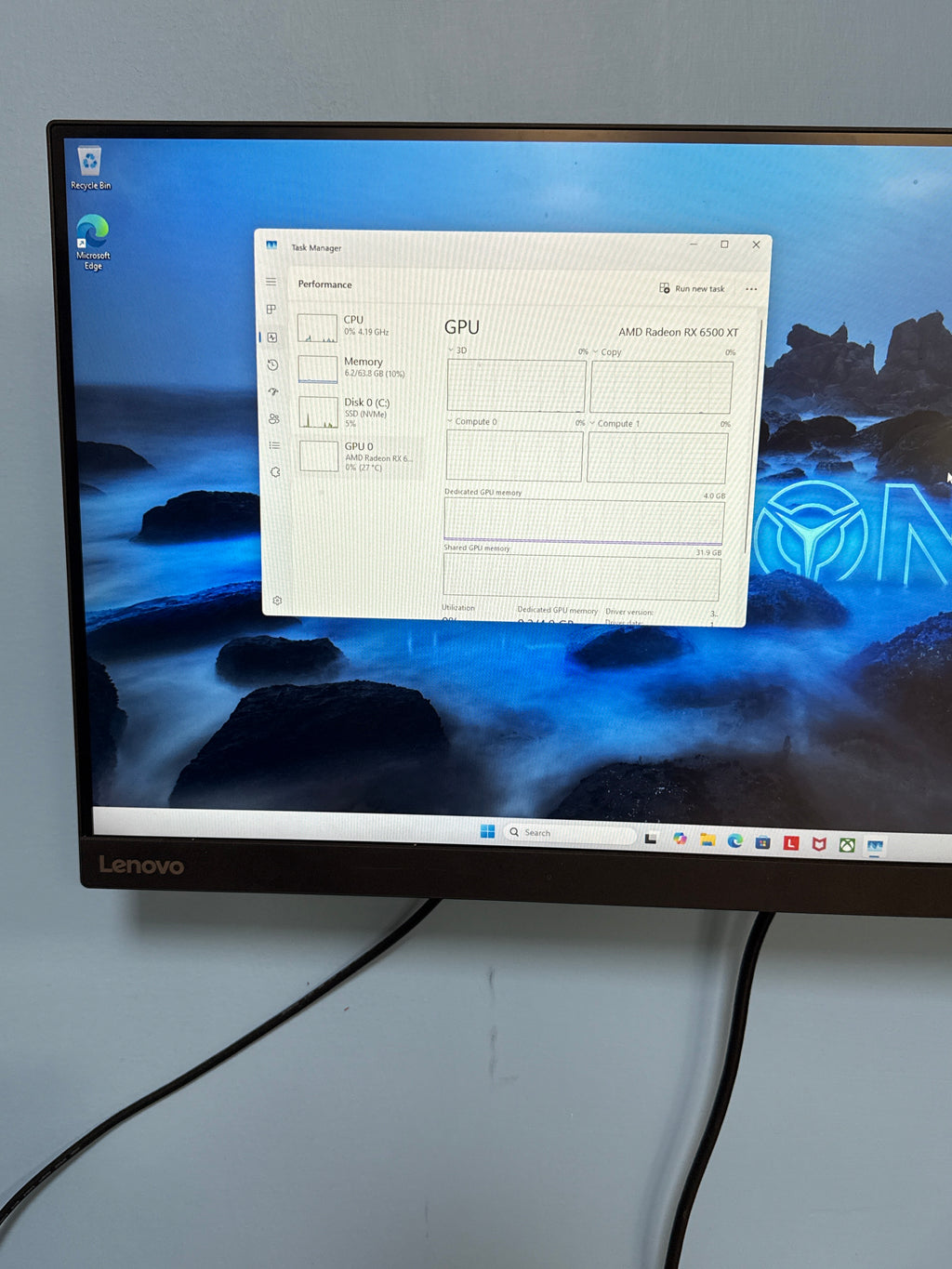Click the Run new task button
This screenshot has height=1269, width=952.
[692, 288]
